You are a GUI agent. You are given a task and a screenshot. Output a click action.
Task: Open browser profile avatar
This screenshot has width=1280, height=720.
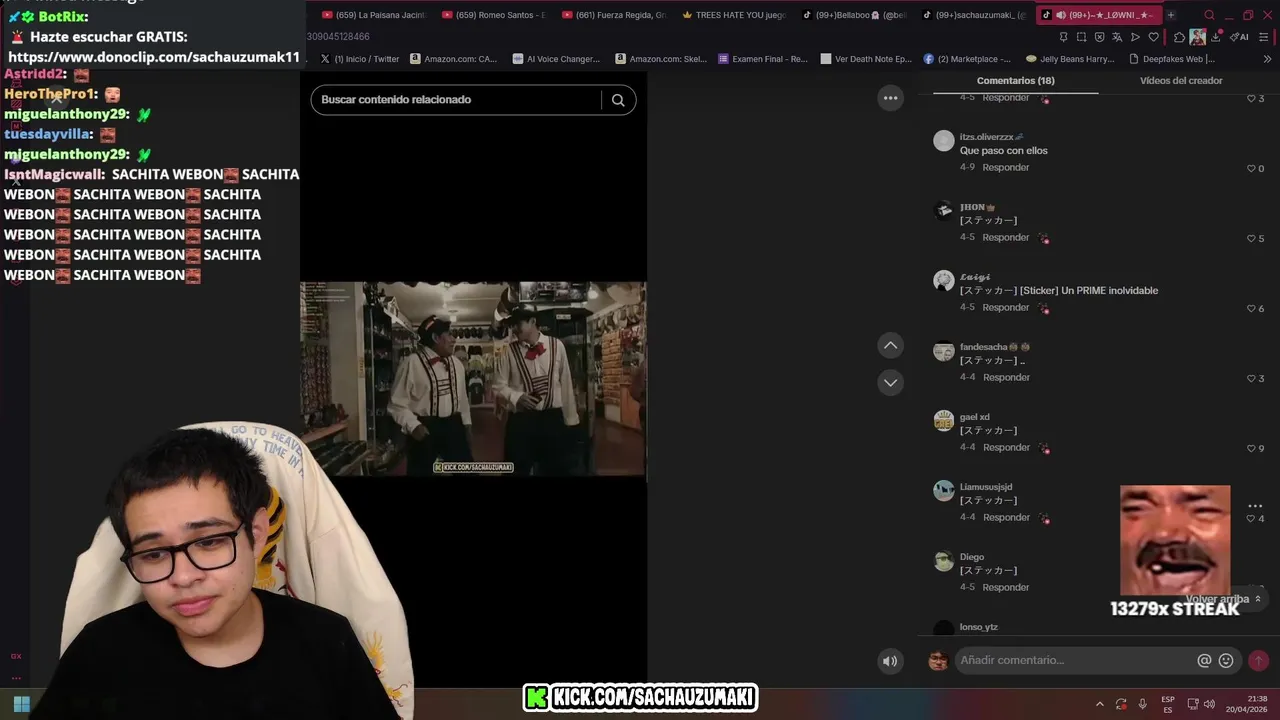tap(1197, 37)
